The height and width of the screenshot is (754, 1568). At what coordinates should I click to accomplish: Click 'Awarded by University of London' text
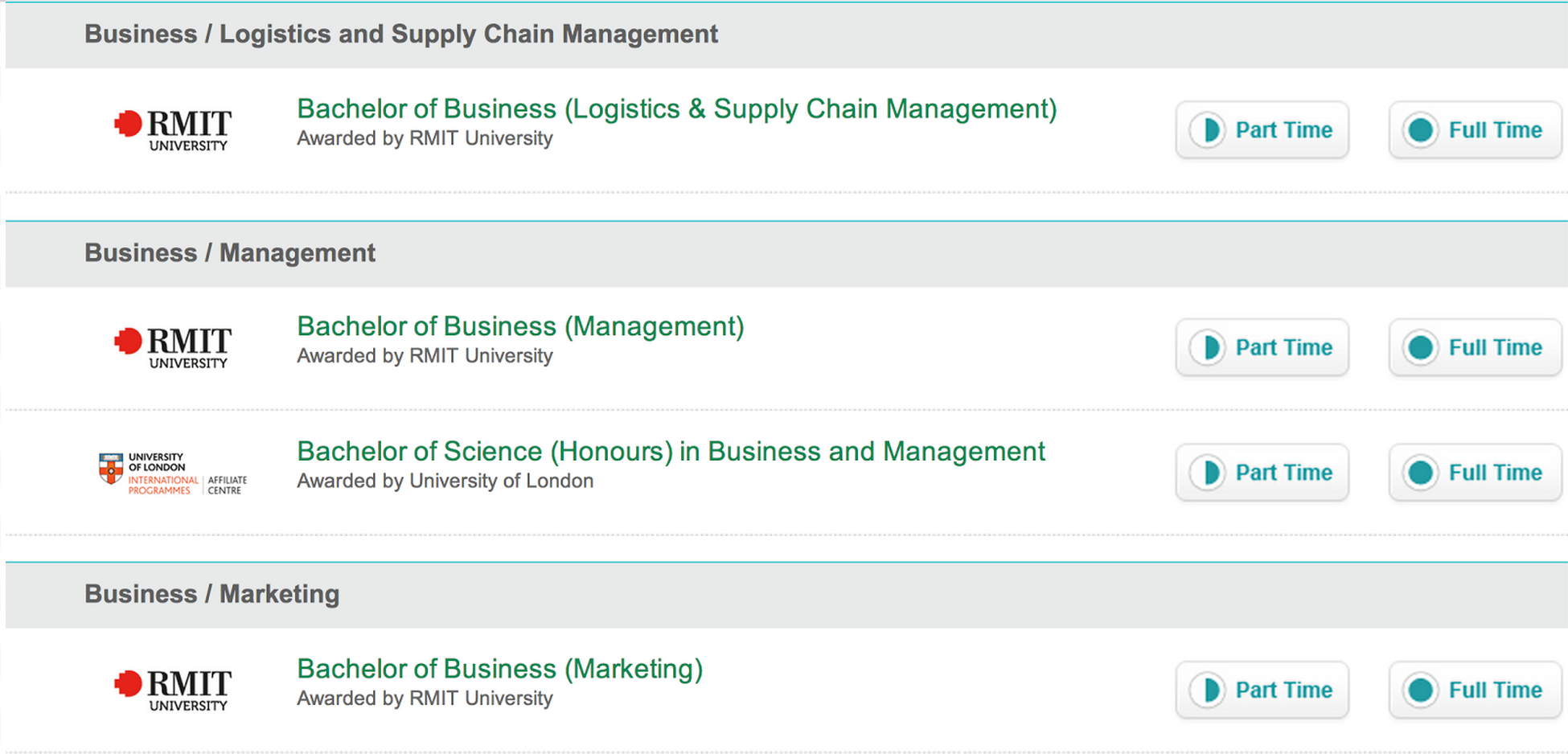(x=445, y=481)
